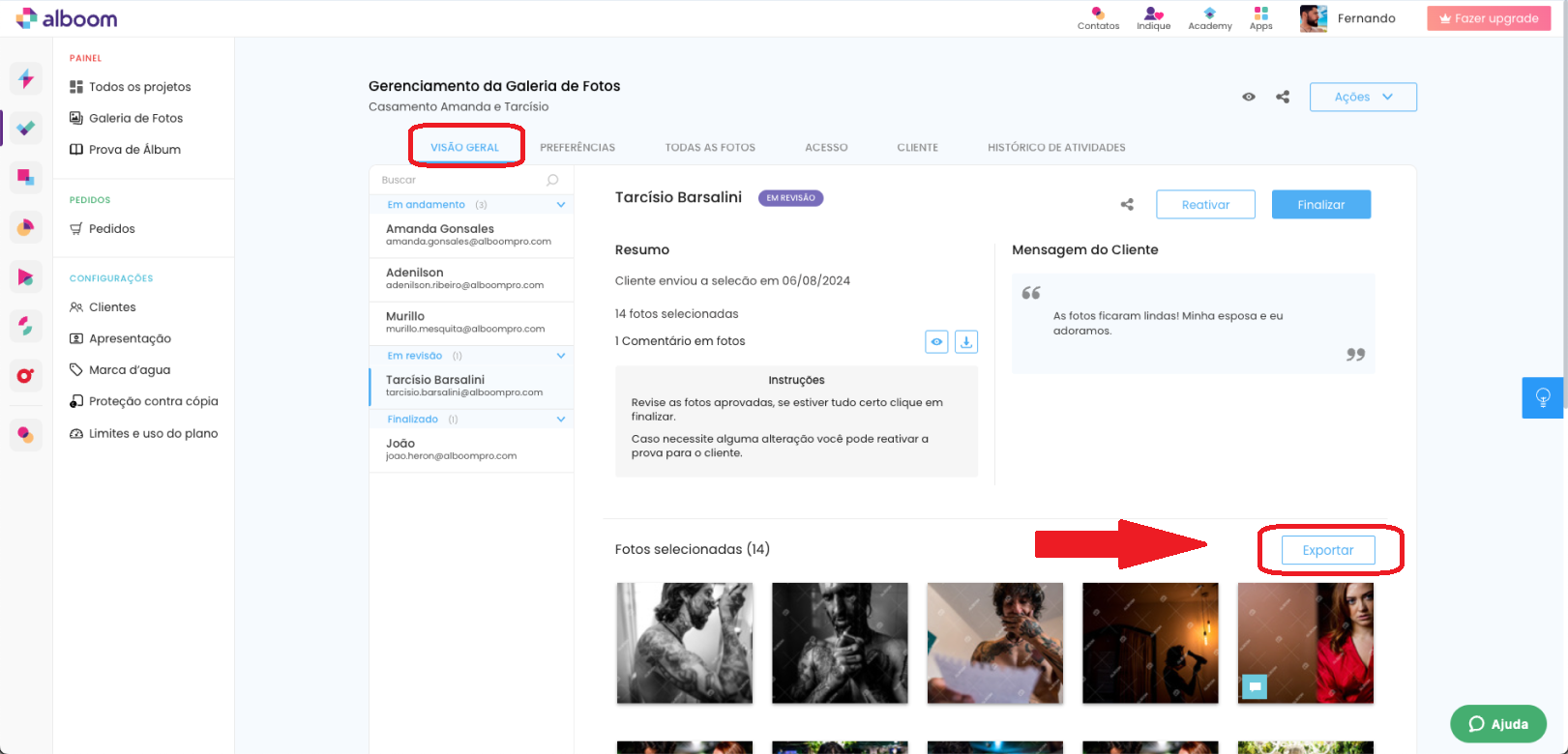Open Contatos in the top bar
The width and height of the screenshot is (1568, 754).
(x=1098, y=18)
